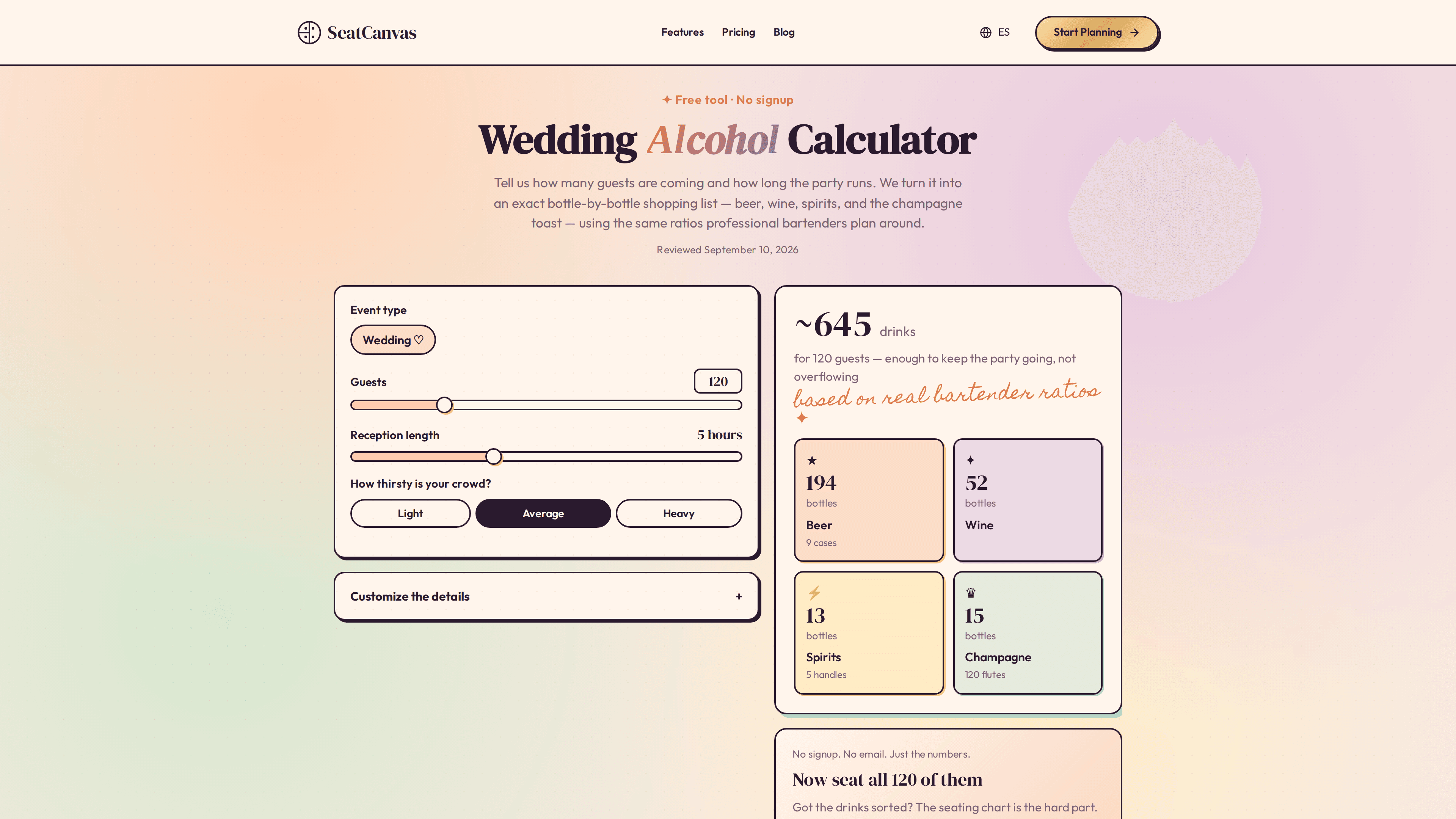Click the '120 flutes' label

click(x=985, y=674)
